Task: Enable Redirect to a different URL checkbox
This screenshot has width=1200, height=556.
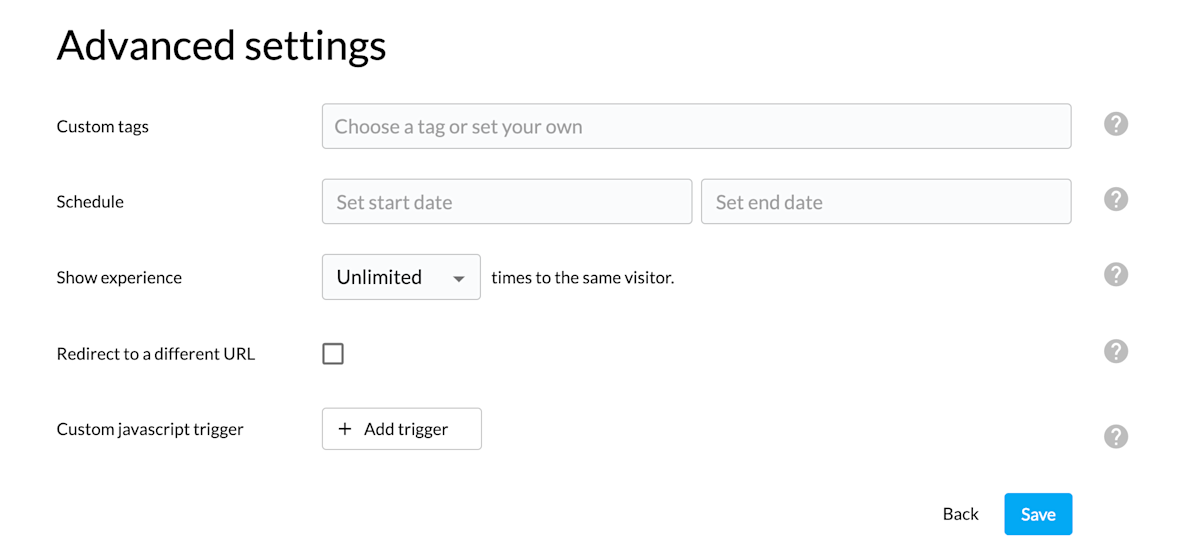Action: (333, 353)
